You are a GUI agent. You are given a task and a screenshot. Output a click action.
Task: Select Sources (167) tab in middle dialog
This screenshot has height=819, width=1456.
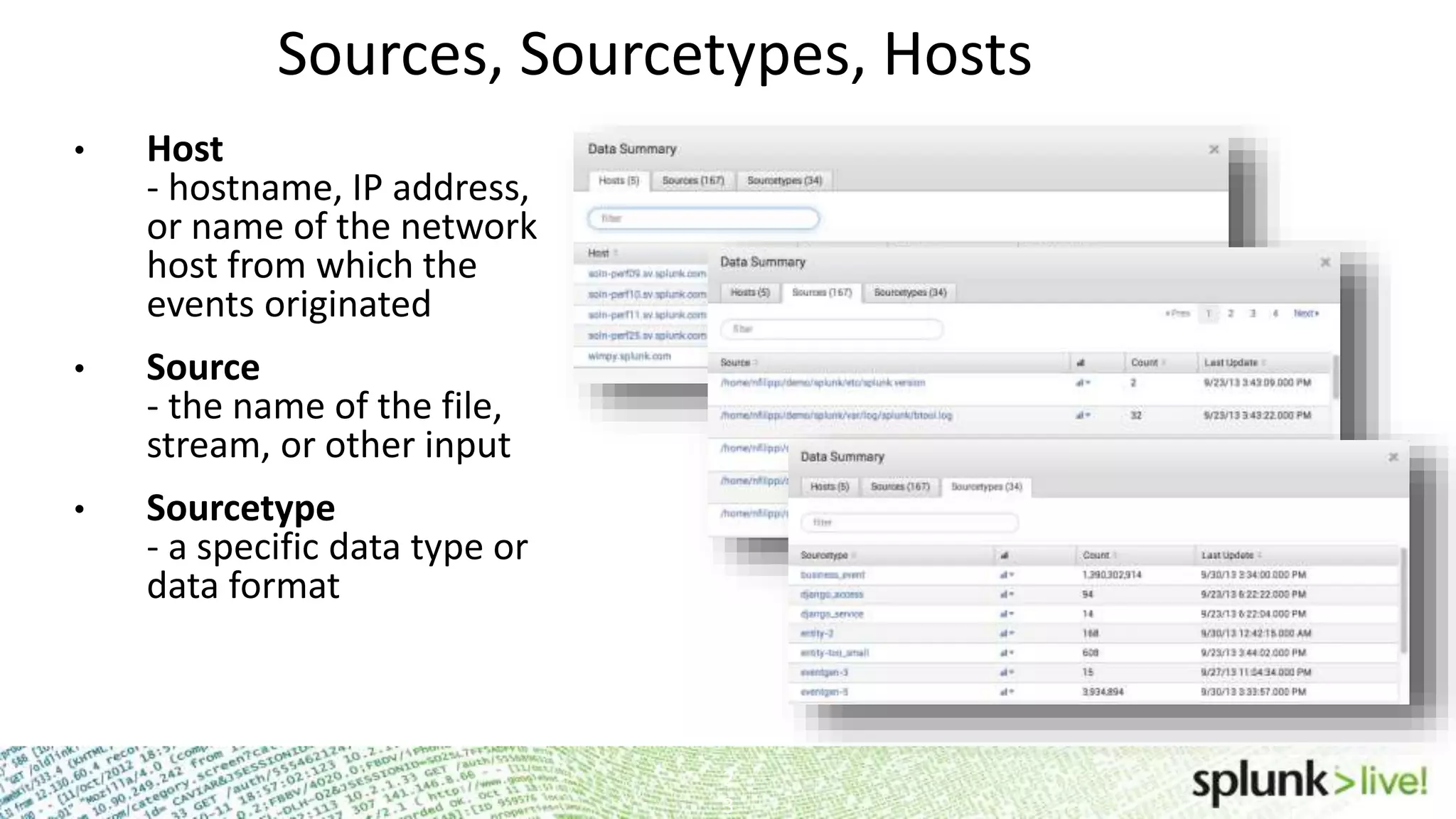(x=822, y=292)
